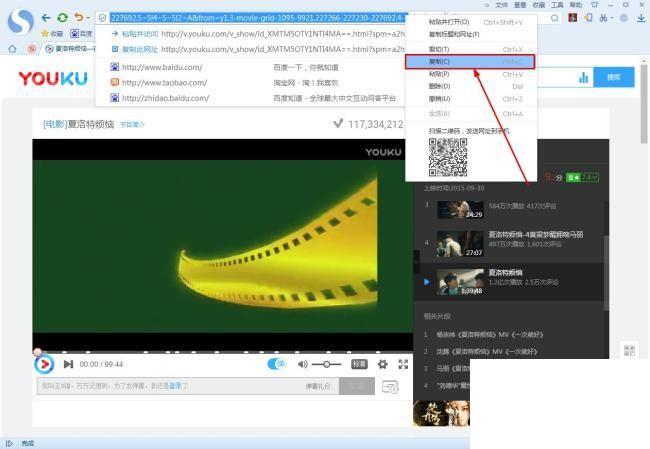Enter fullscreen mode in video player

coord(403,365)
